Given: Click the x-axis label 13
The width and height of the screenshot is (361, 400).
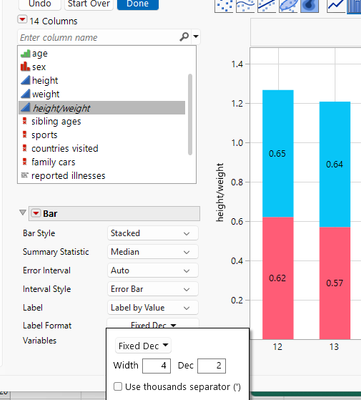Looking at the screenshot, I should click(x=334, y=347).
